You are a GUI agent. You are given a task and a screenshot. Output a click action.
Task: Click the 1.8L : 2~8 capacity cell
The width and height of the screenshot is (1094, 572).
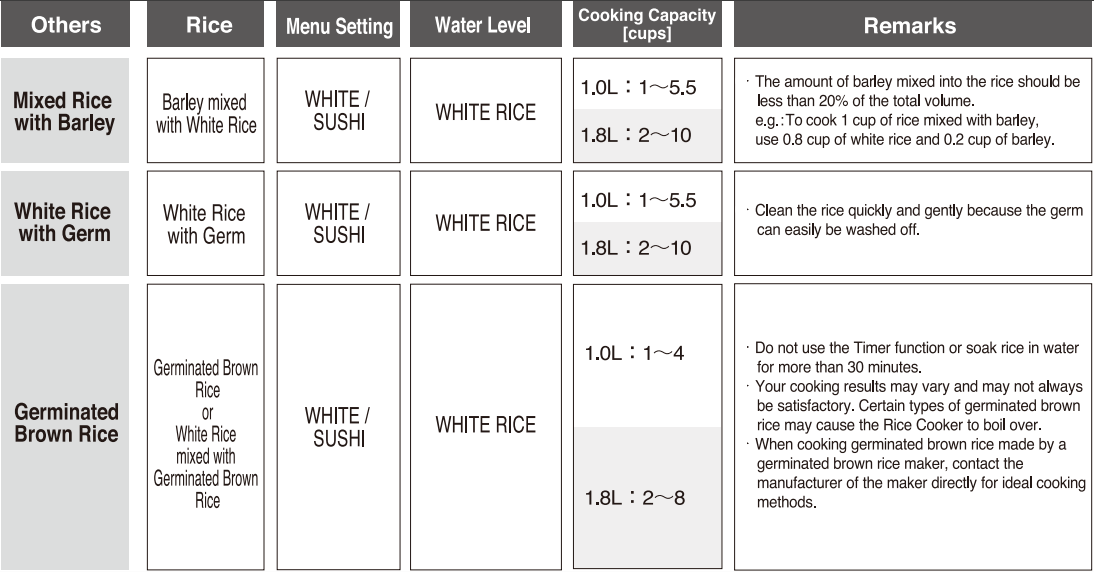click(x=635, y=497)
